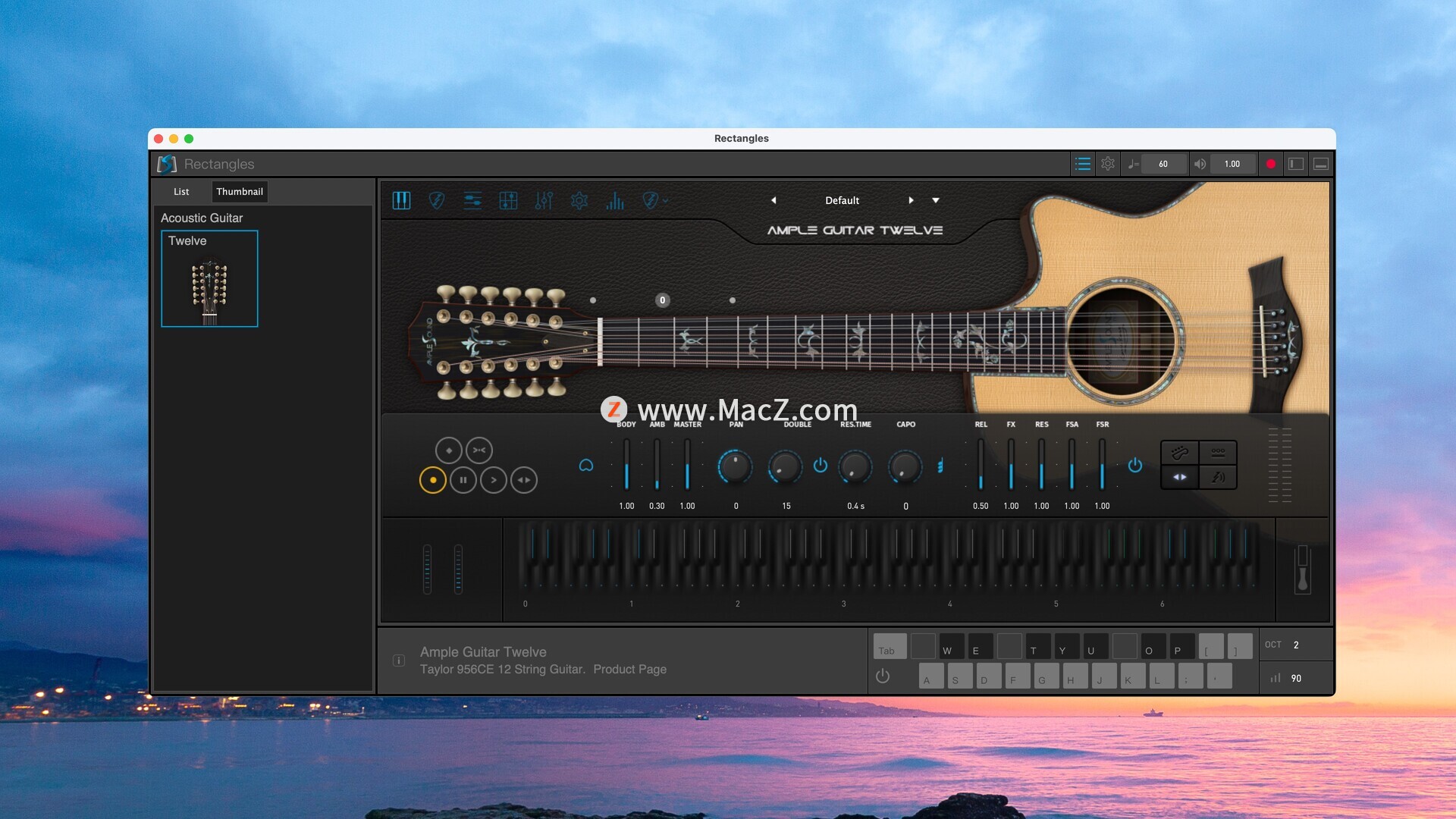Click the Default preset name
This screenshot has width=1456, height=819.
pyautogui.click(x=842, y=200)
